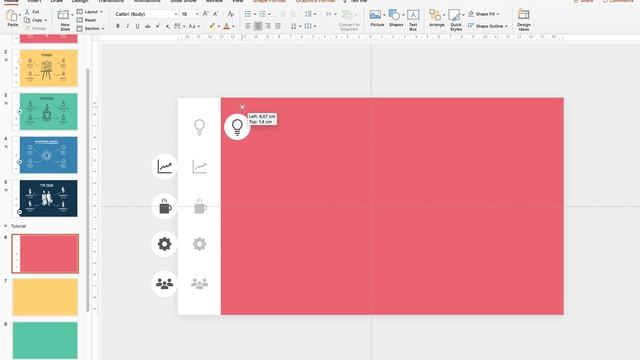Open the Layout dropdown
This screenshot has height=360, width=640.
pyautogui.click(x=89, y=12)
